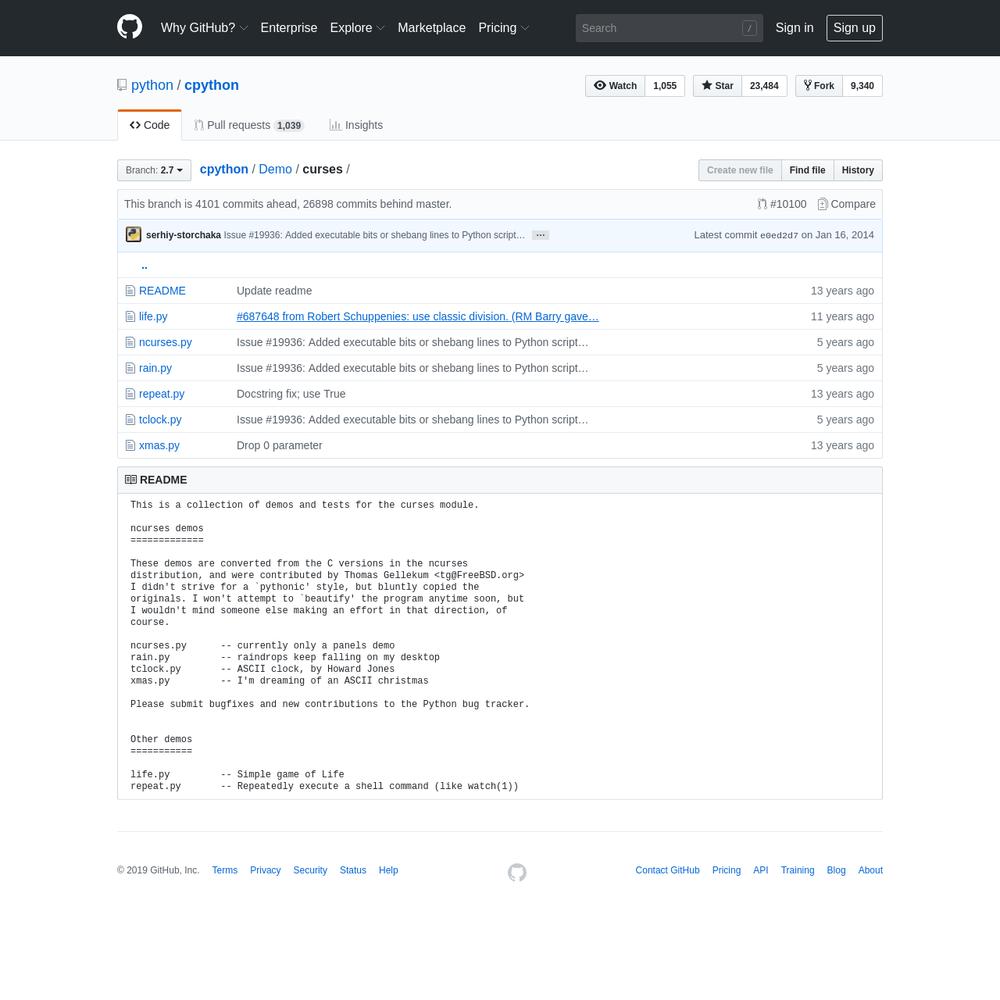
Task: Open the life.py file
Action: 153,316
